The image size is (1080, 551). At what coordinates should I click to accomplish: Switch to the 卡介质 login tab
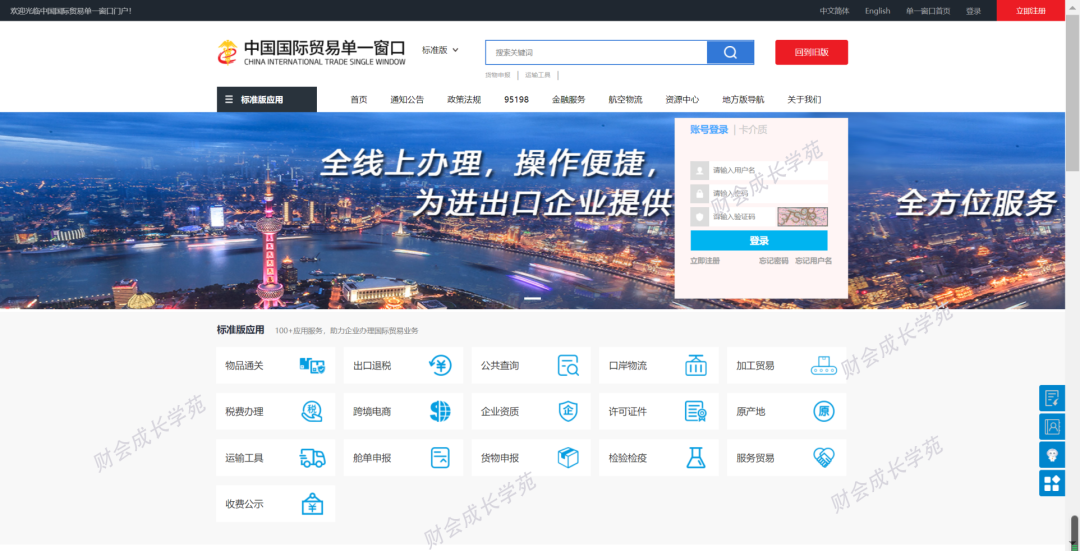(753, 130)
